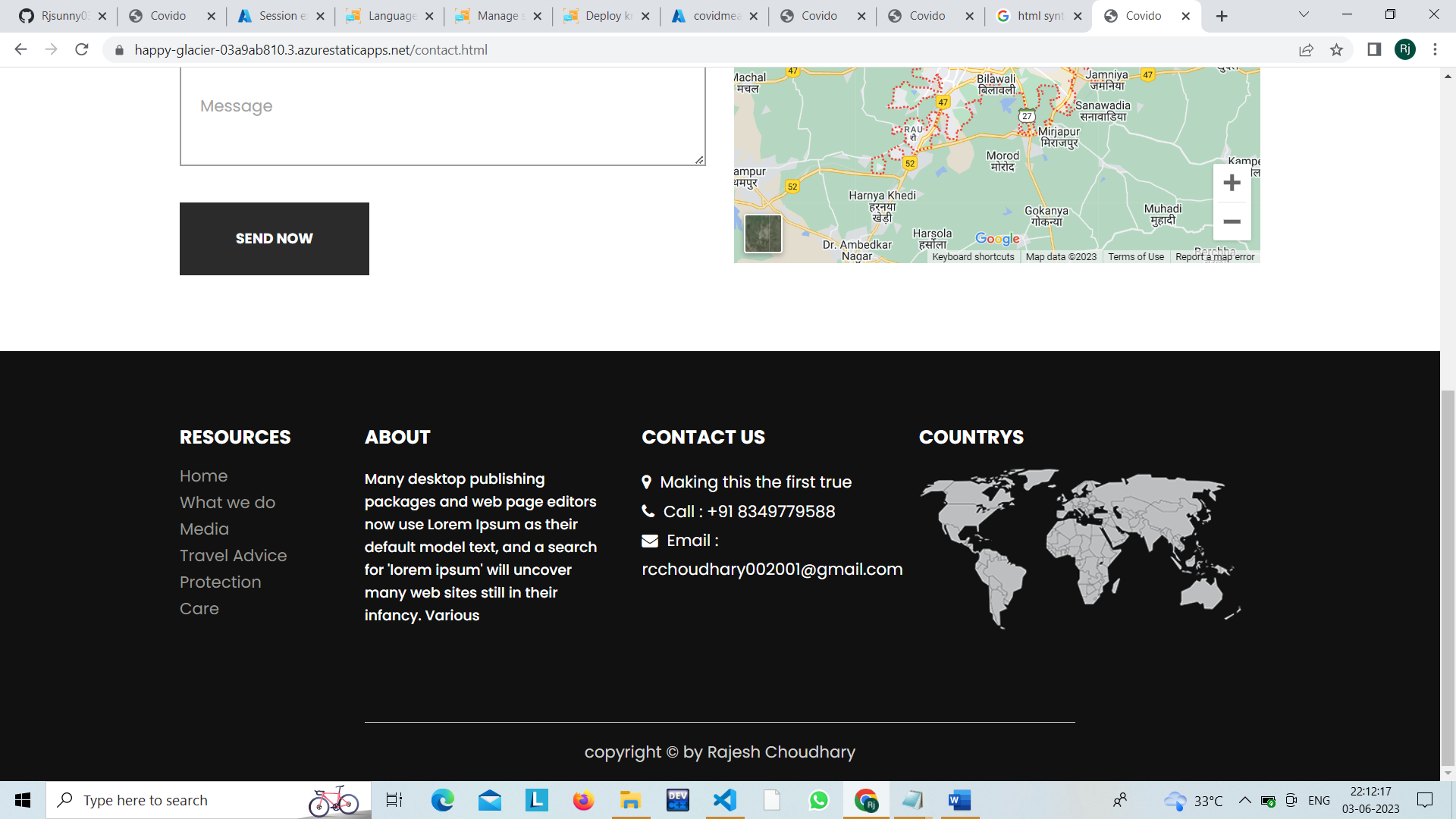Click the Report a map error link
Screen dimensions: 1456x819
tap(1214, 256)
